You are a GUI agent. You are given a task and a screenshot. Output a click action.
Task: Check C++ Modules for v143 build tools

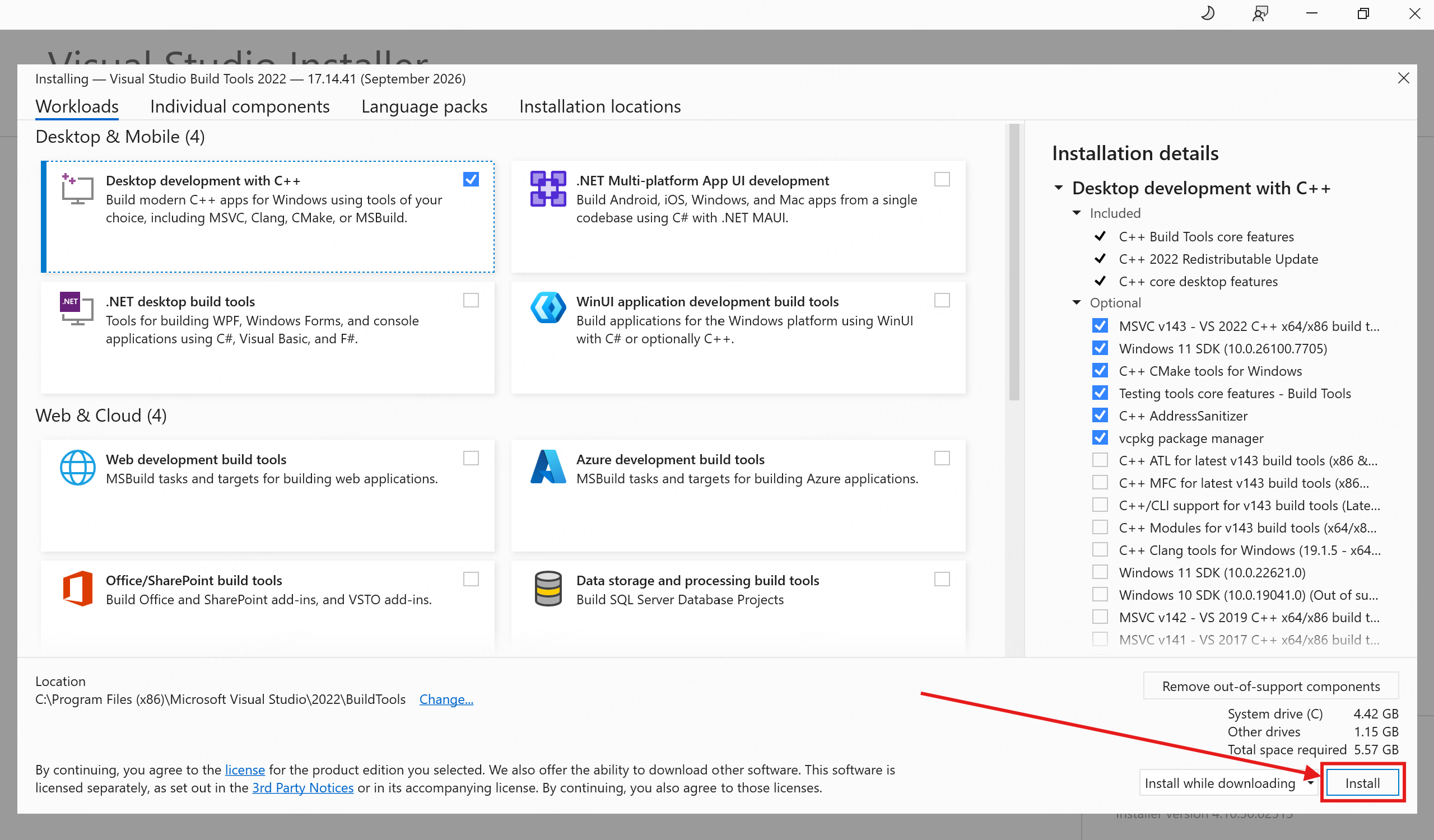pos(1100,528)
